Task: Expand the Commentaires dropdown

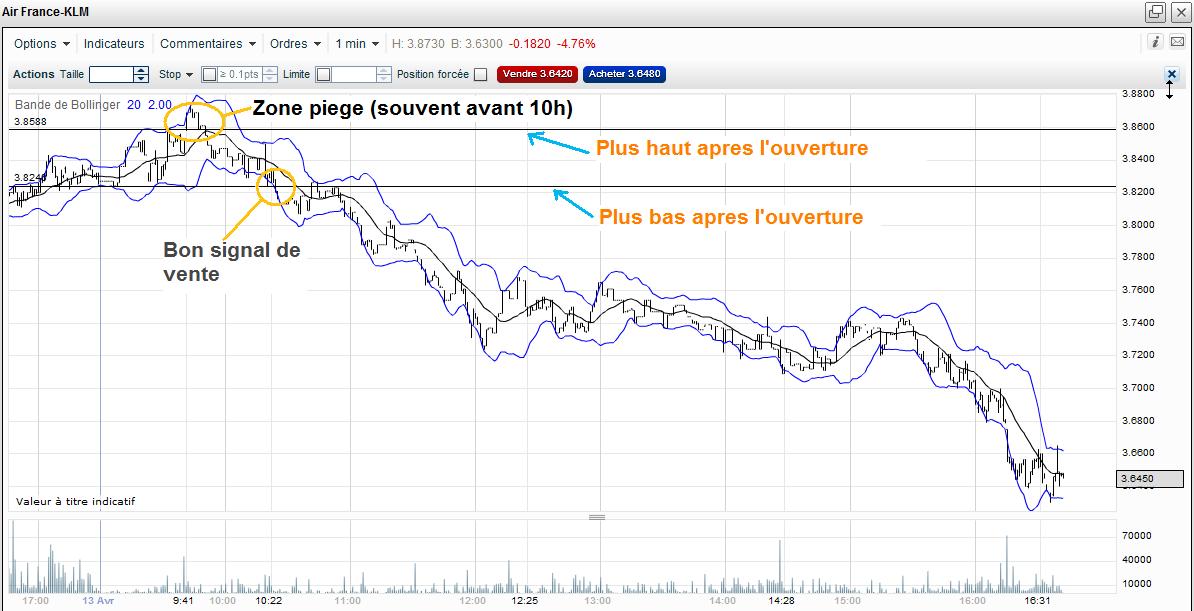Action: point(208,43)
